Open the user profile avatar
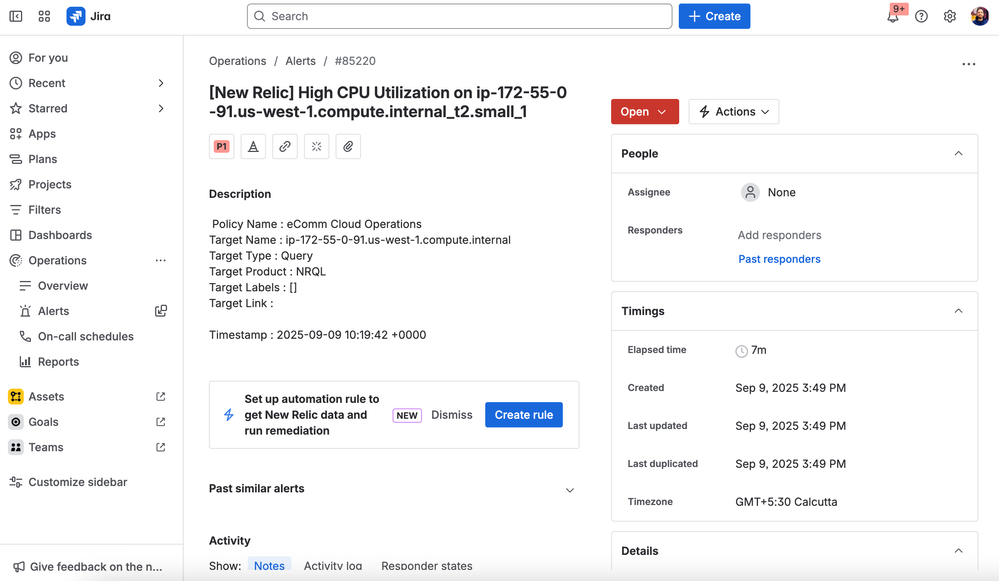This screenshot has height=581, width=999. 979,17
